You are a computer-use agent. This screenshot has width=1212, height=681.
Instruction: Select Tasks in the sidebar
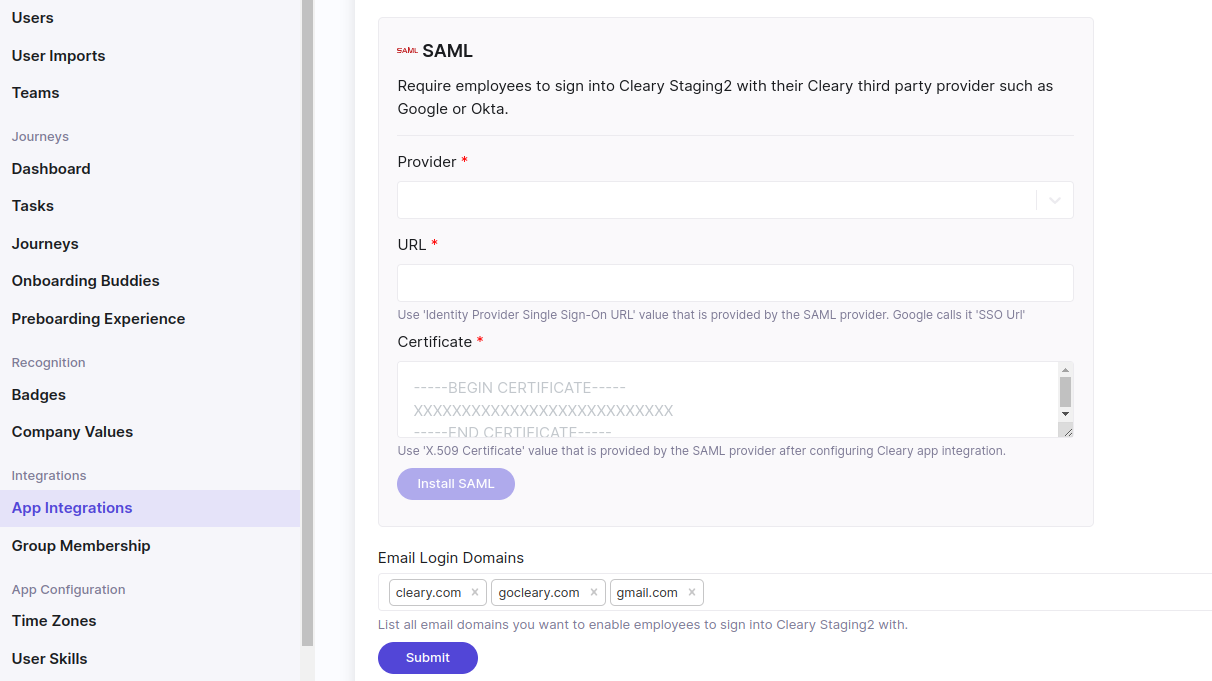click(33, 206)
